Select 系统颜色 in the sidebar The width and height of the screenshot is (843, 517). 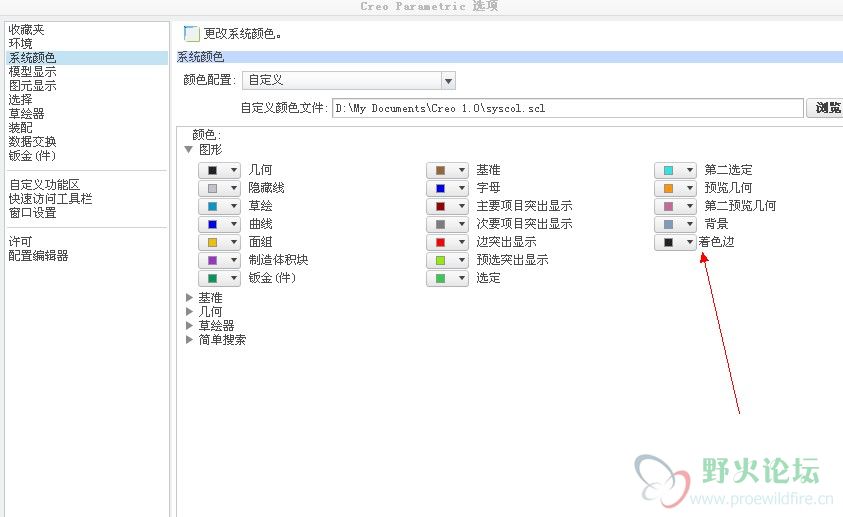tap(87, 58)
